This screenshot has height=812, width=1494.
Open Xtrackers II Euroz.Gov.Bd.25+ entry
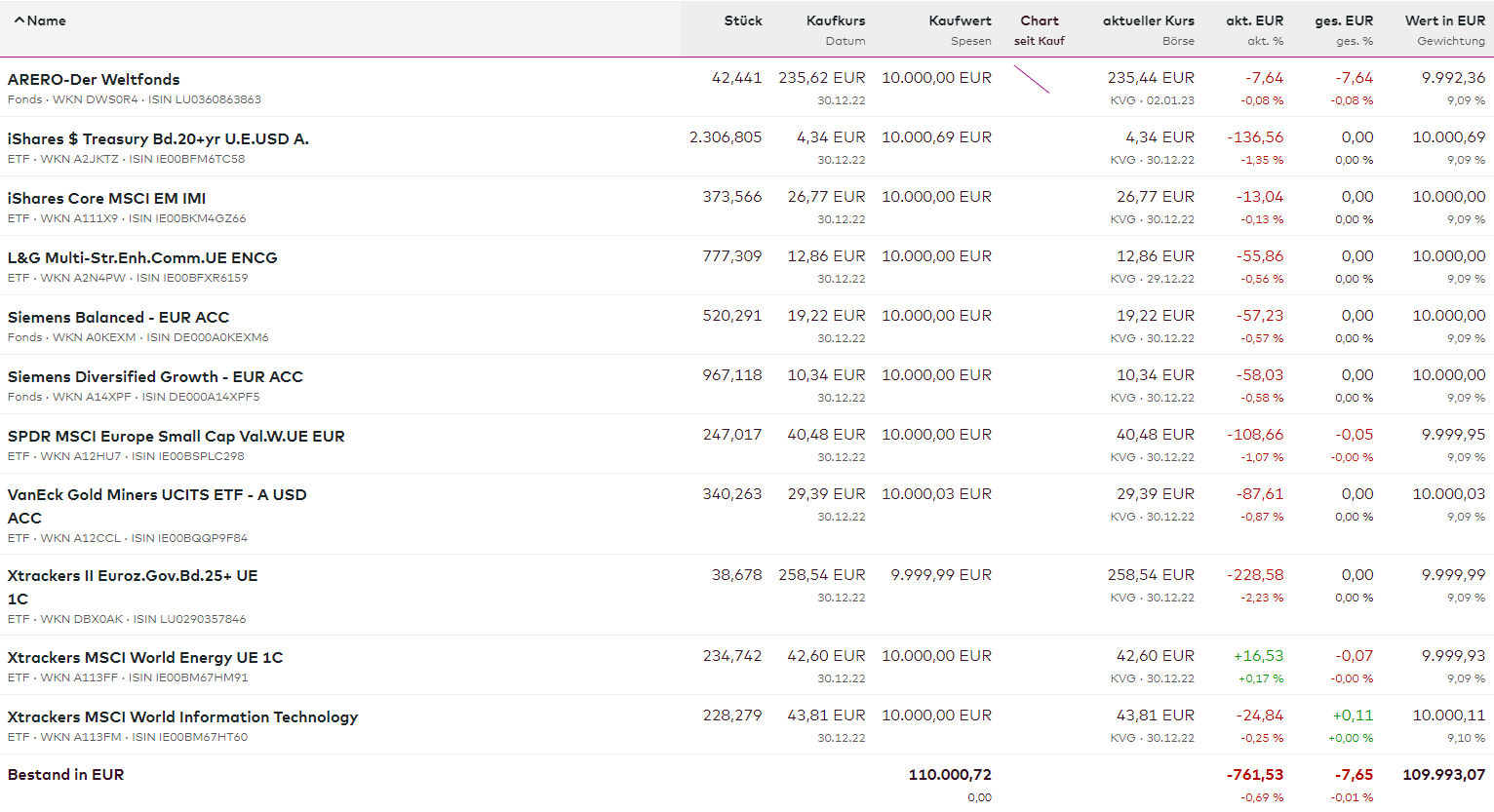coord(133,576)
